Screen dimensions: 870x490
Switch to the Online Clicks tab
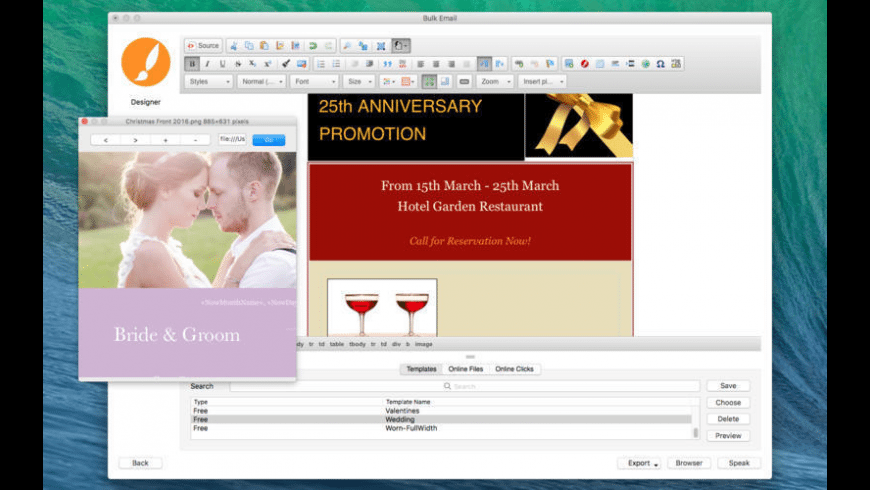click(x=514, y=369)
